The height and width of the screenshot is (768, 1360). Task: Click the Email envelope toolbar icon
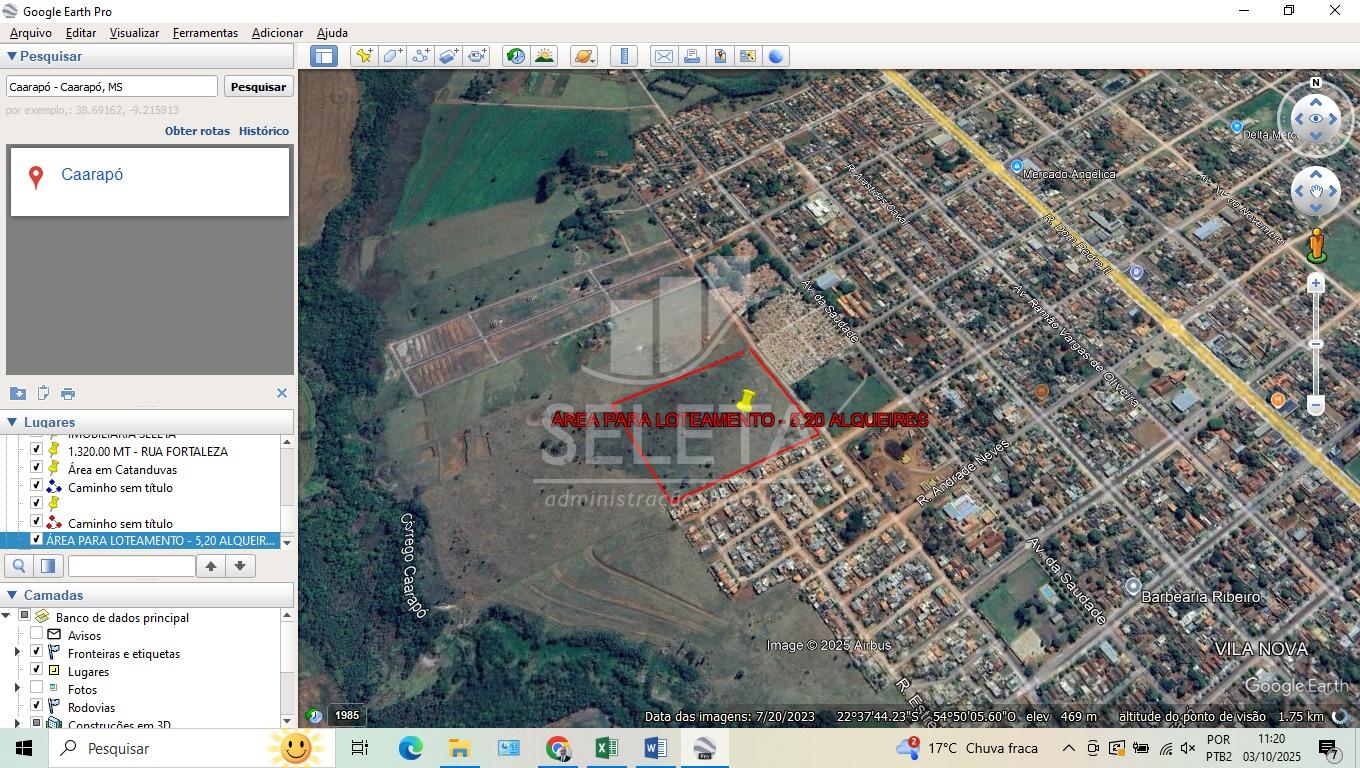click(x=663, y=56)
